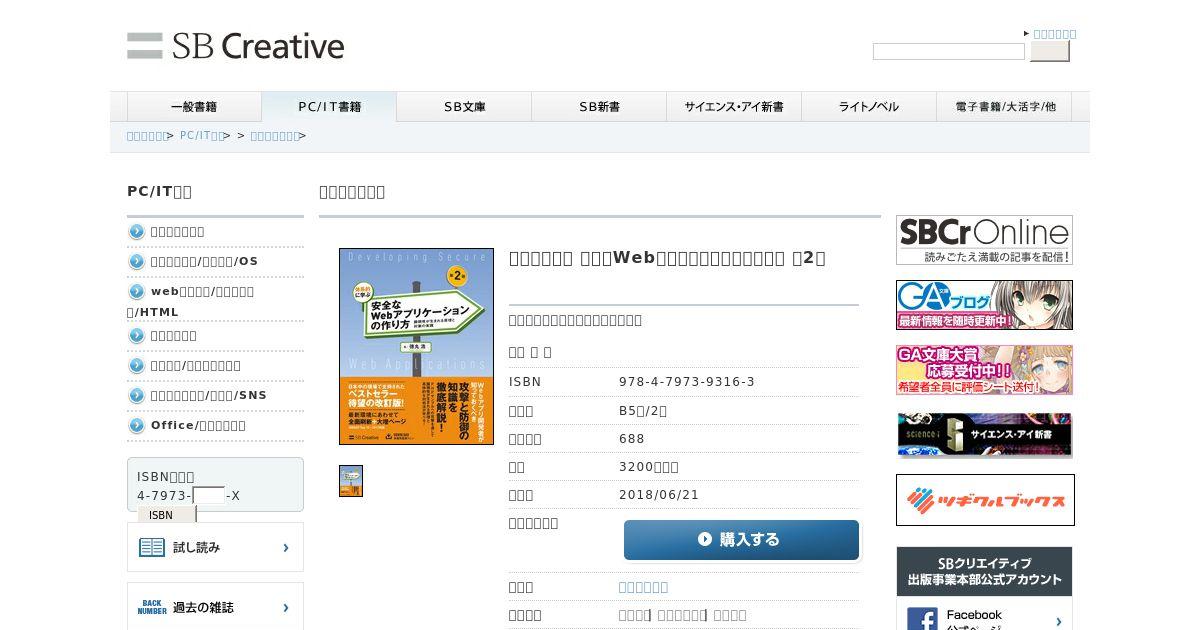Click the page count 688
Screen dimensions: 1200x630
point(632,439)
